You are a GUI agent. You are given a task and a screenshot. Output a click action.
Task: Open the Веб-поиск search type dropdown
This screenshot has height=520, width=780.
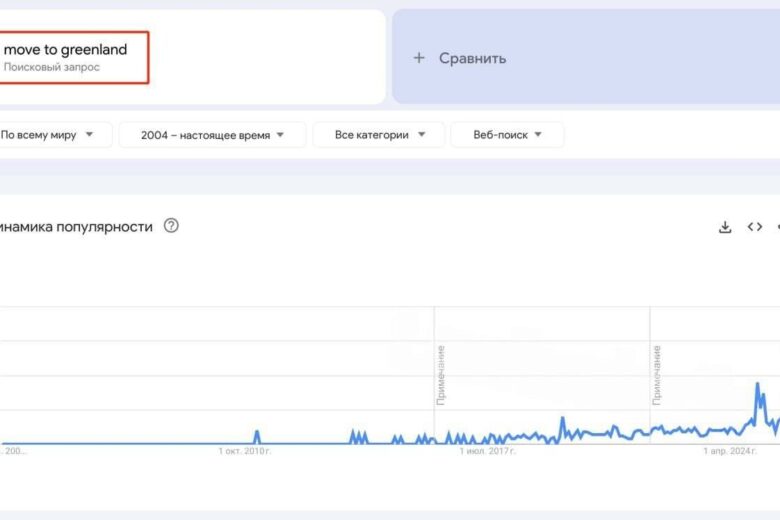click(x=507, y=135)
